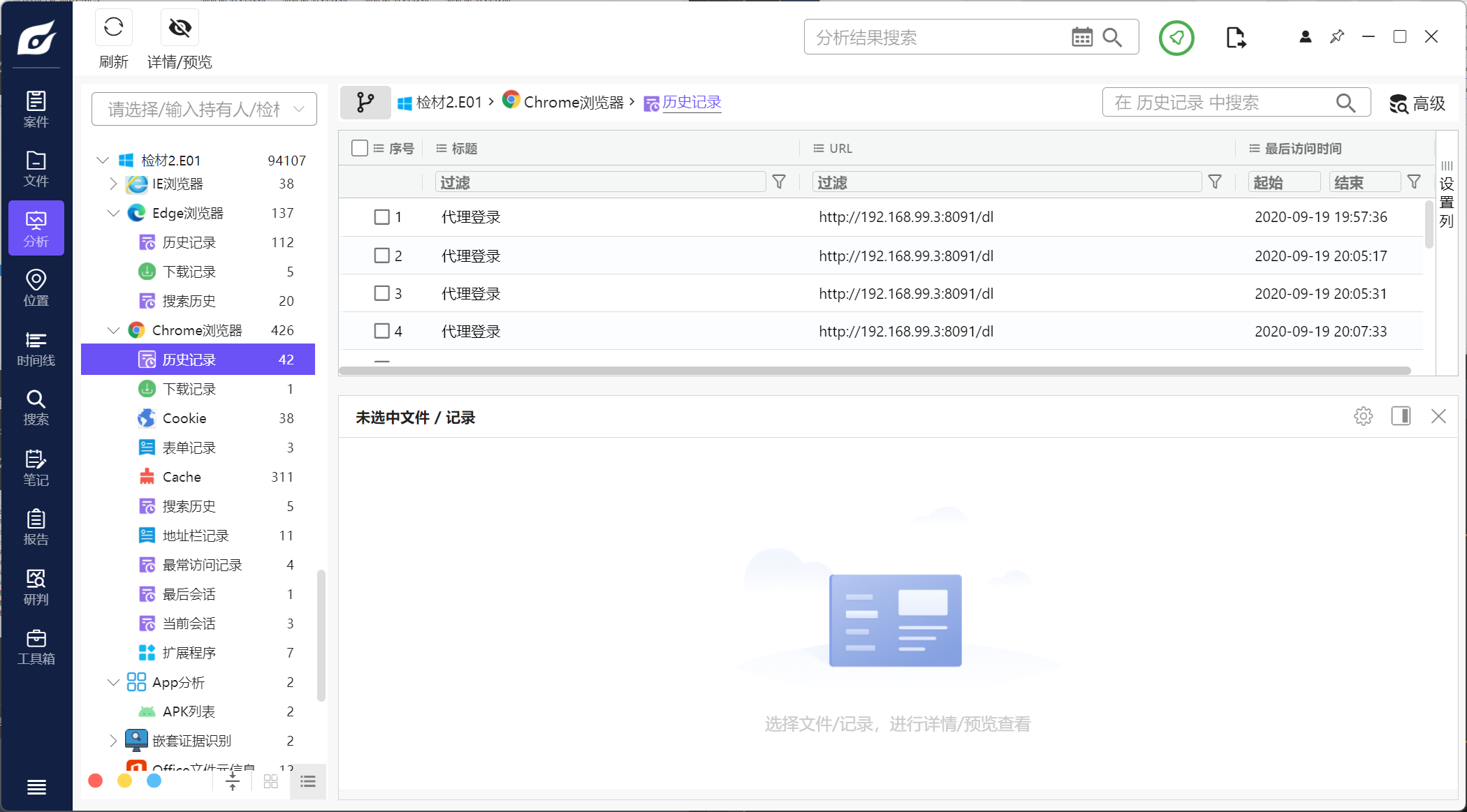Viewport: 1467px width, 812px height.
Task: Click the branch tree icon beside breadcrumb
Action: pos(365,103)
